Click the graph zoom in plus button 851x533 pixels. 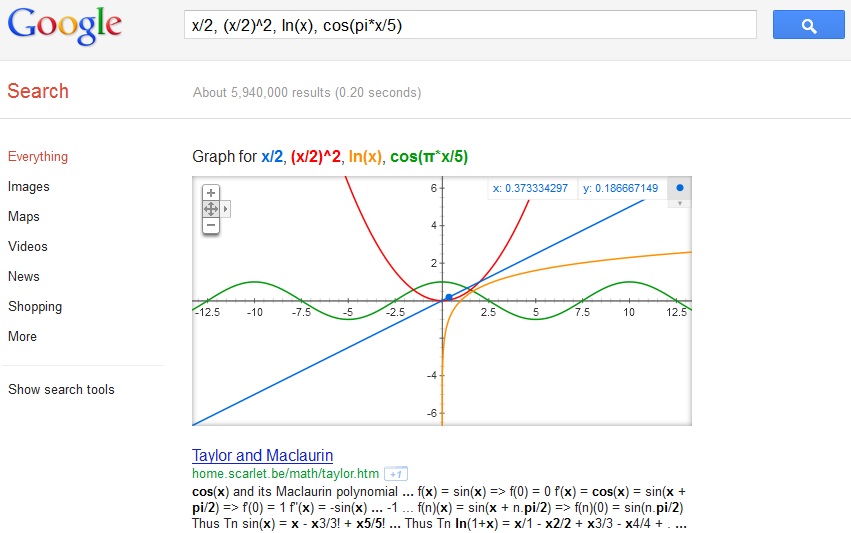pos(211,192)
